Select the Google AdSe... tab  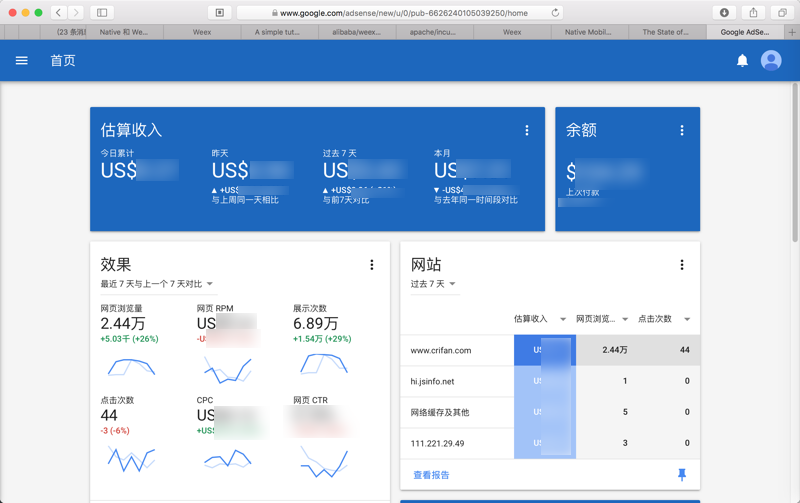tap(745, 32)
